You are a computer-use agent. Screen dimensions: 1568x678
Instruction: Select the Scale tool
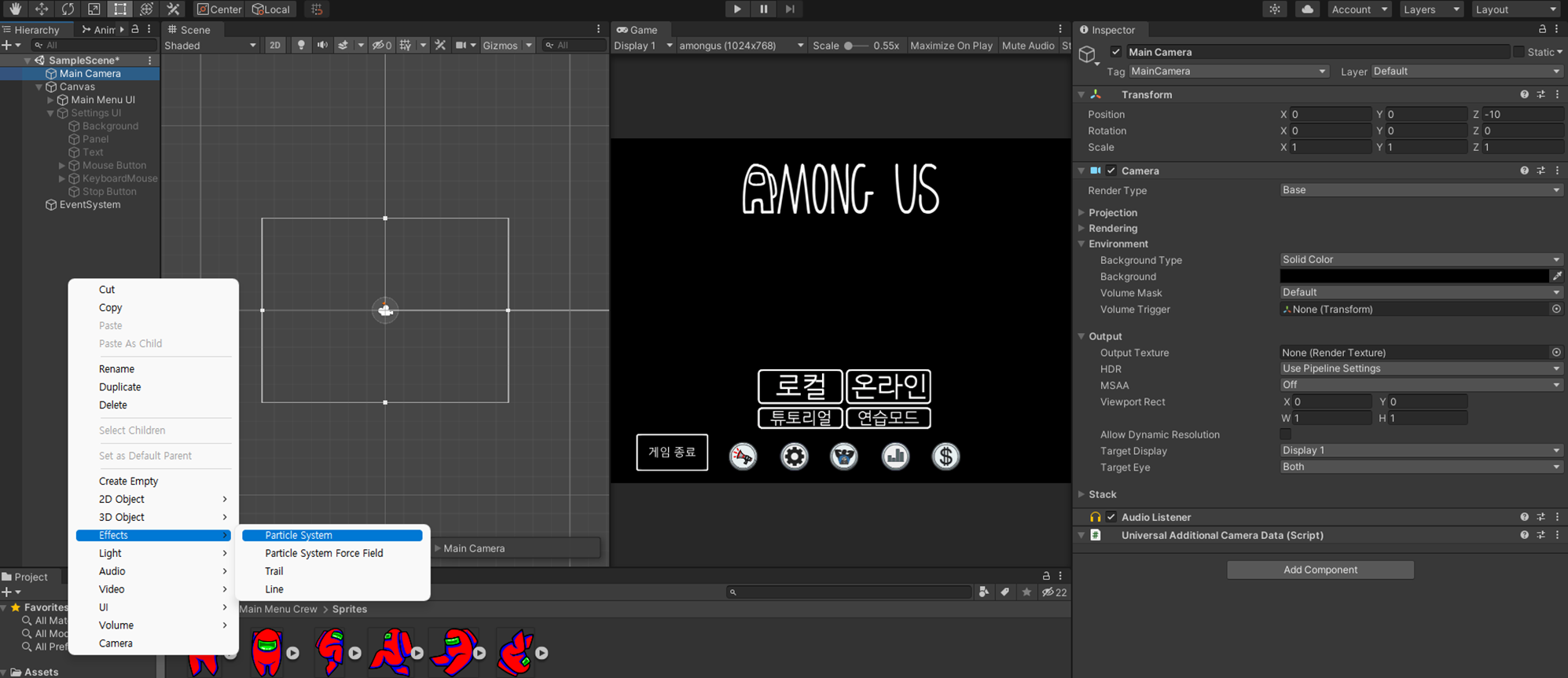[94, 9]
